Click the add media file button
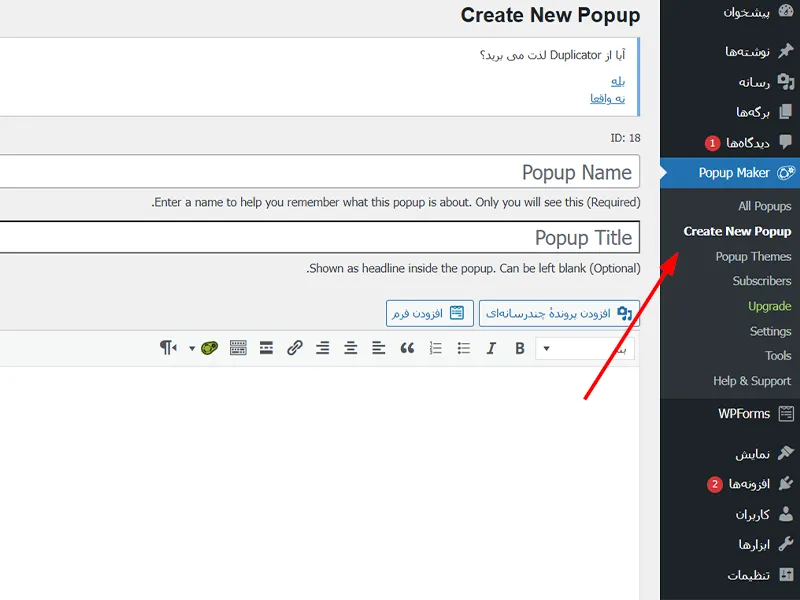 pos(558,313)
